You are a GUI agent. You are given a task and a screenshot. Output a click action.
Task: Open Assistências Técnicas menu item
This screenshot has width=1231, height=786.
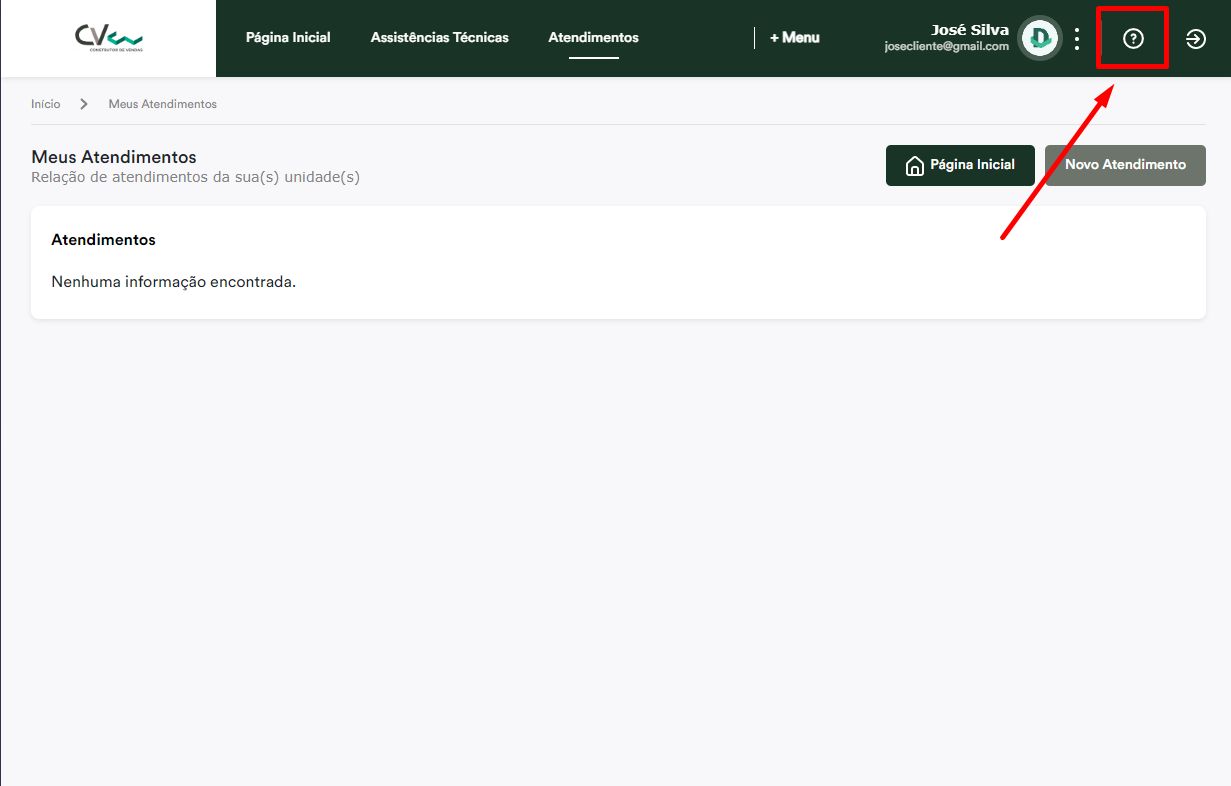pyautogui.click(x=439, y=38)
